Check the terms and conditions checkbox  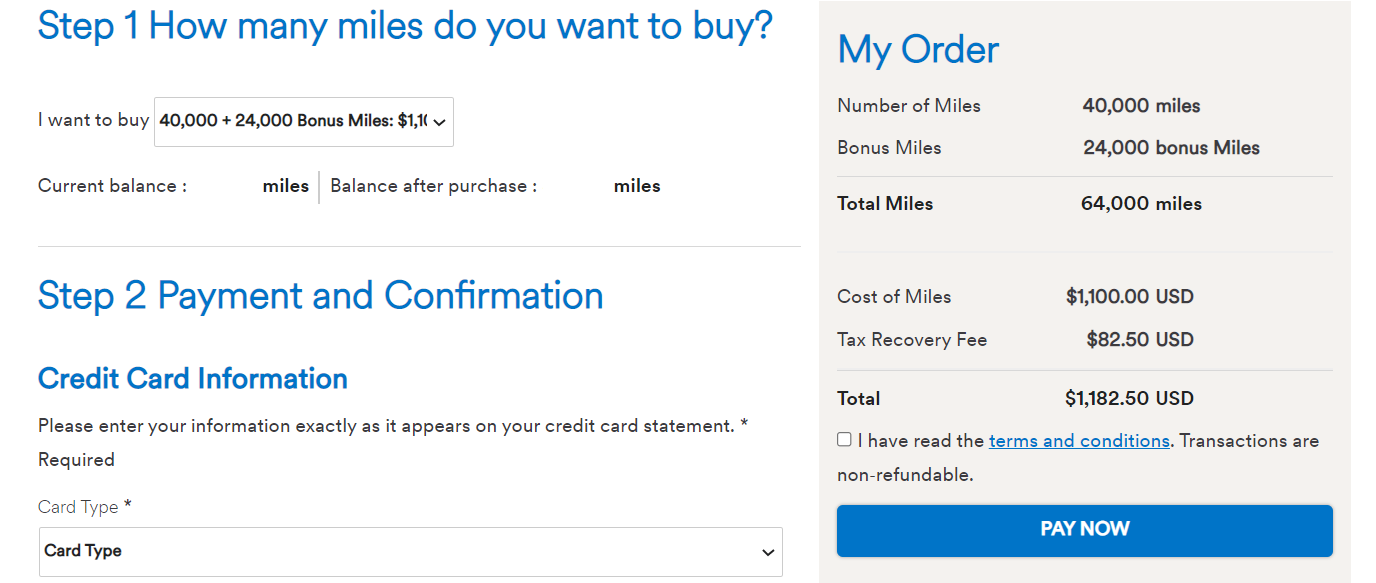point(845,440)
